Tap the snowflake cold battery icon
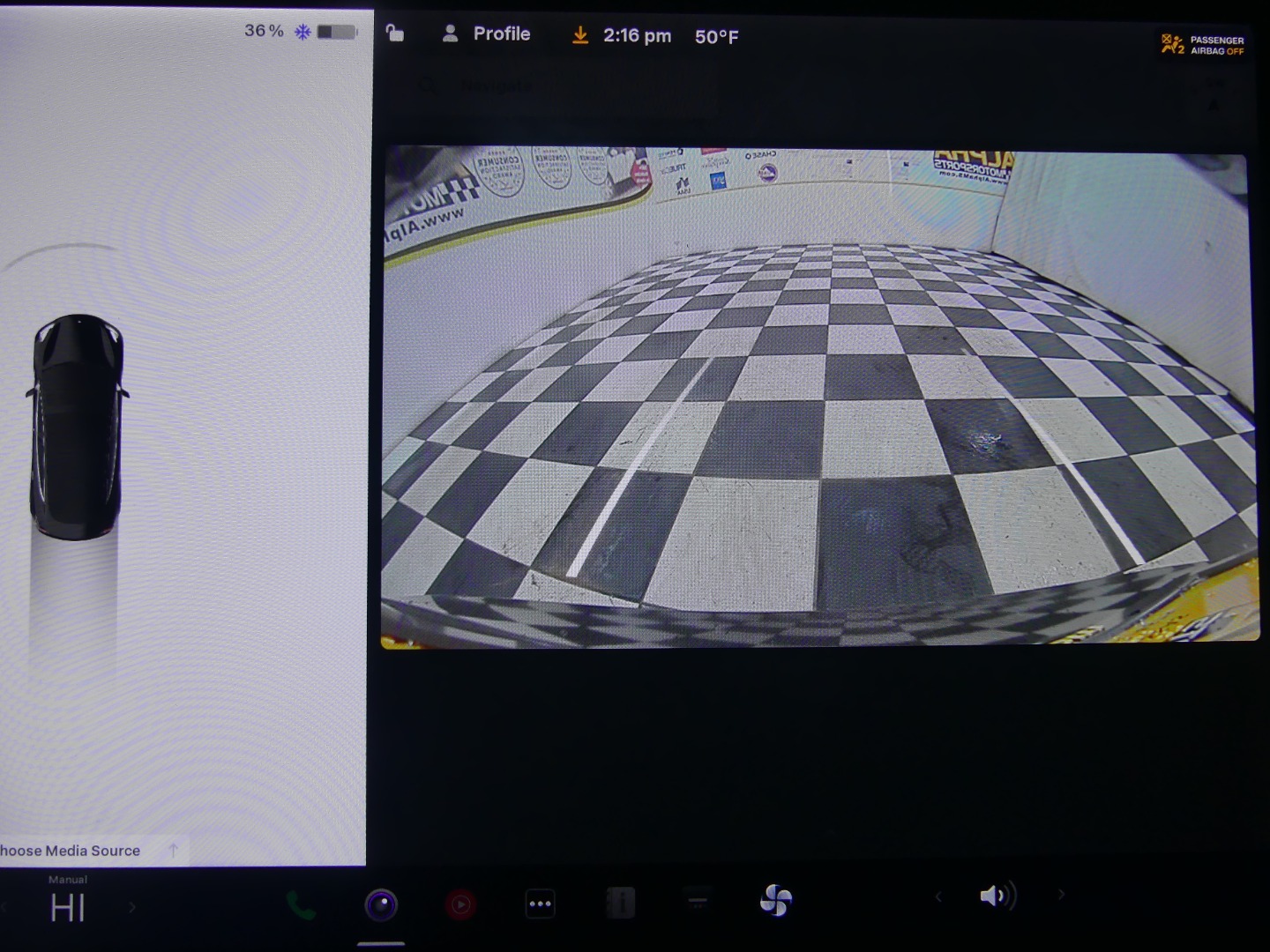1270x952 pixels. pyautogui.click(x=303, y=33)
